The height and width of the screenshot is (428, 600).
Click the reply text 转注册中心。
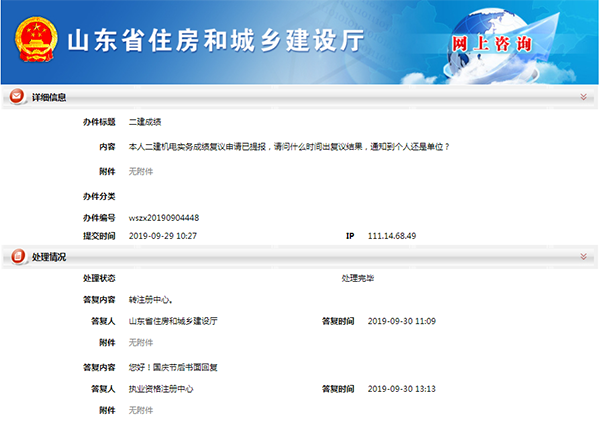pyautogui.click(x=151, y=300)
